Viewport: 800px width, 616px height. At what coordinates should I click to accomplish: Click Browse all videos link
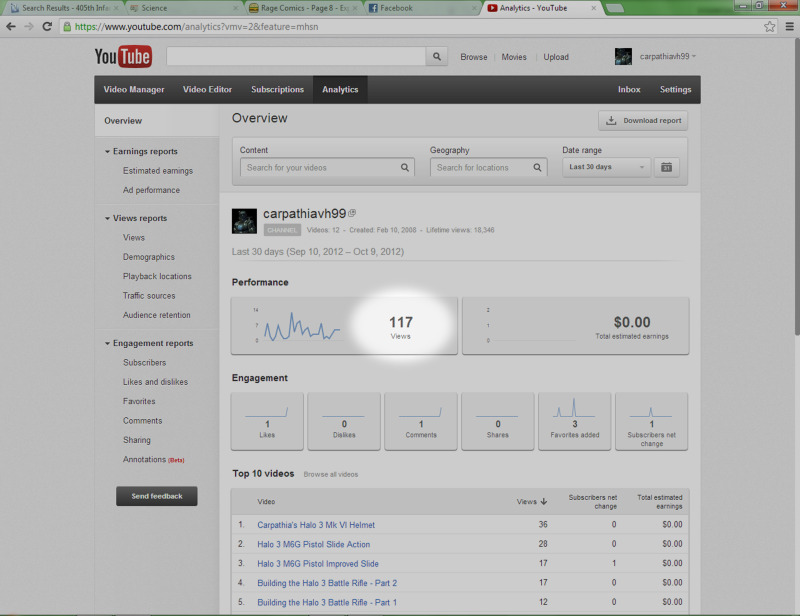[x=331, y=474]
